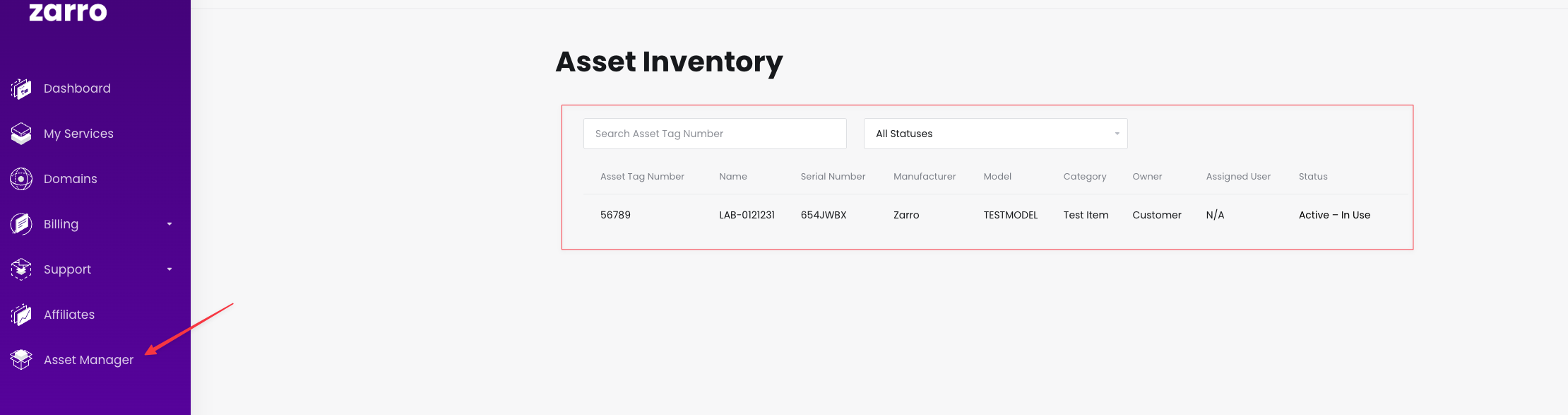The image size is (1568, 415).
Task: Click the Manufacturer column header
Action: 925,177
